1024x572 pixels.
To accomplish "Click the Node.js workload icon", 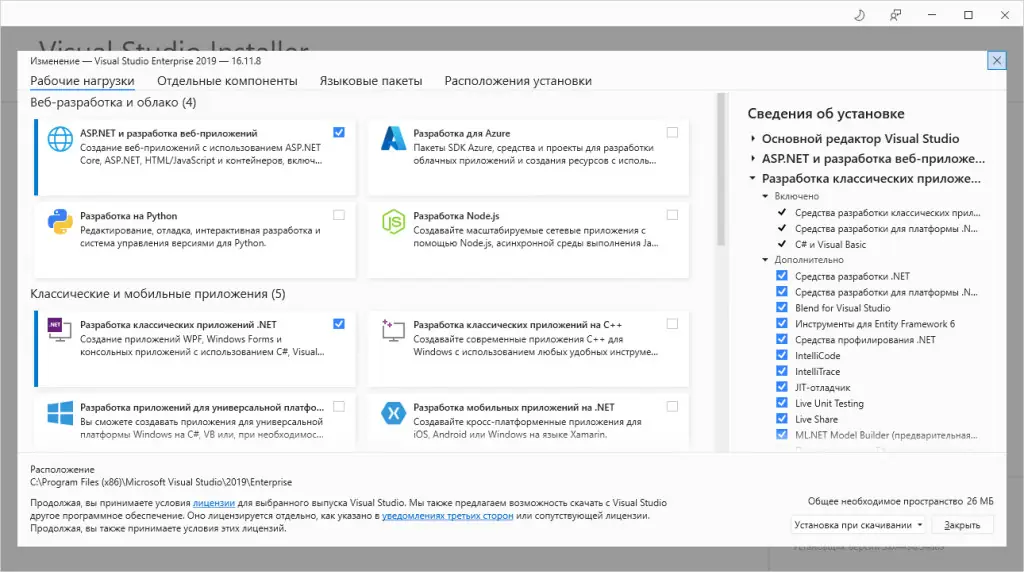I will [x=393, y=222].
